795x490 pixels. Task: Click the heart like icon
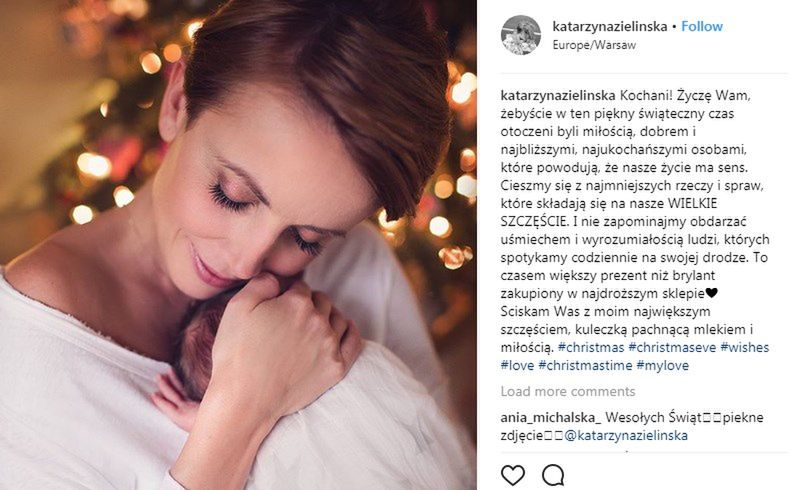coord(513,475)
